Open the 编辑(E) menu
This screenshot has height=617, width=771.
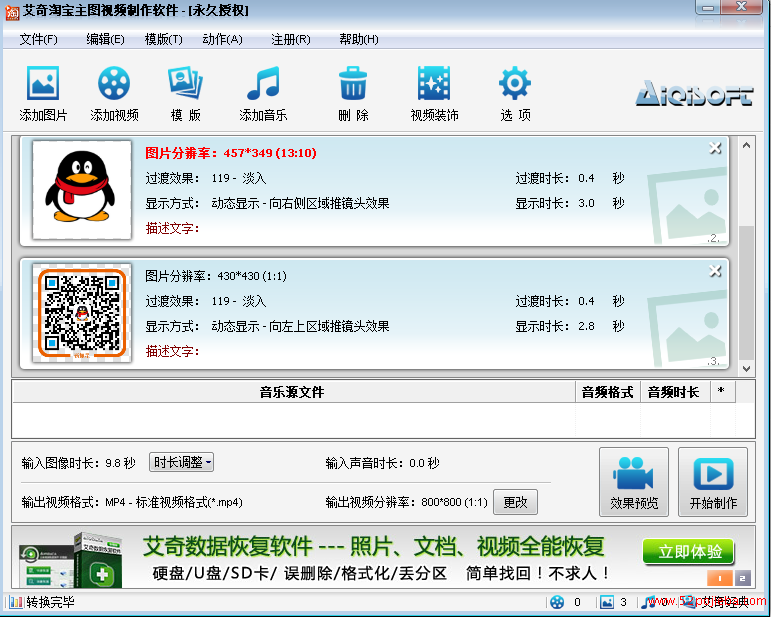tap(105, 39)
